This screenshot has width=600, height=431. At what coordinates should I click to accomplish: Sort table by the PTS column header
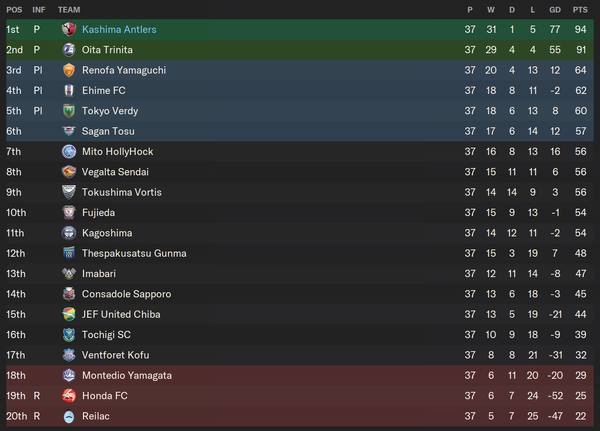tap(580, 10)
